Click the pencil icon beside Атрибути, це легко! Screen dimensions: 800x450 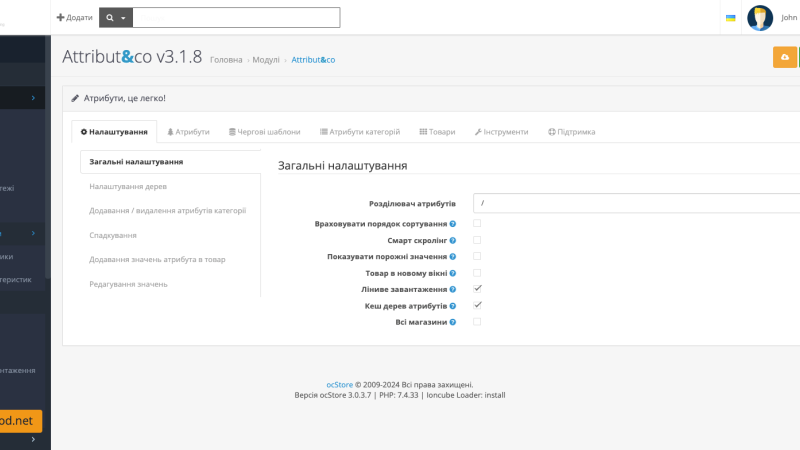point(75,98)
